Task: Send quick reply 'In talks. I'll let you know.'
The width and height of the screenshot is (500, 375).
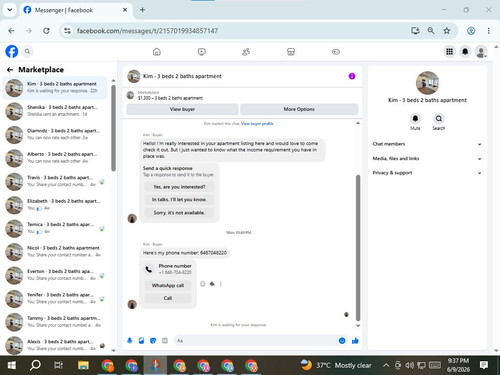Action: tap(179, 200)
